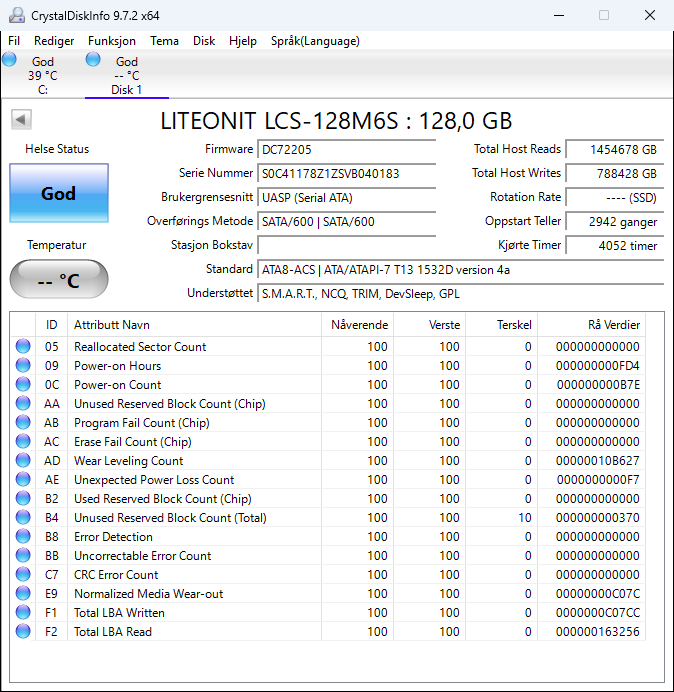Click raw value 00000010B627

point(598,461)
